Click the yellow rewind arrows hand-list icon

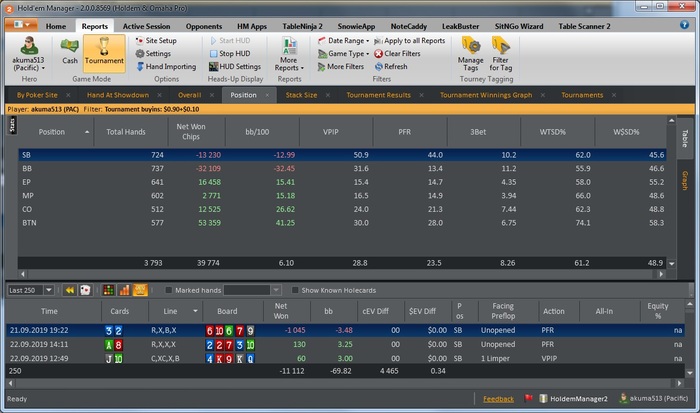pyautogui.click(x=70, y=290)
